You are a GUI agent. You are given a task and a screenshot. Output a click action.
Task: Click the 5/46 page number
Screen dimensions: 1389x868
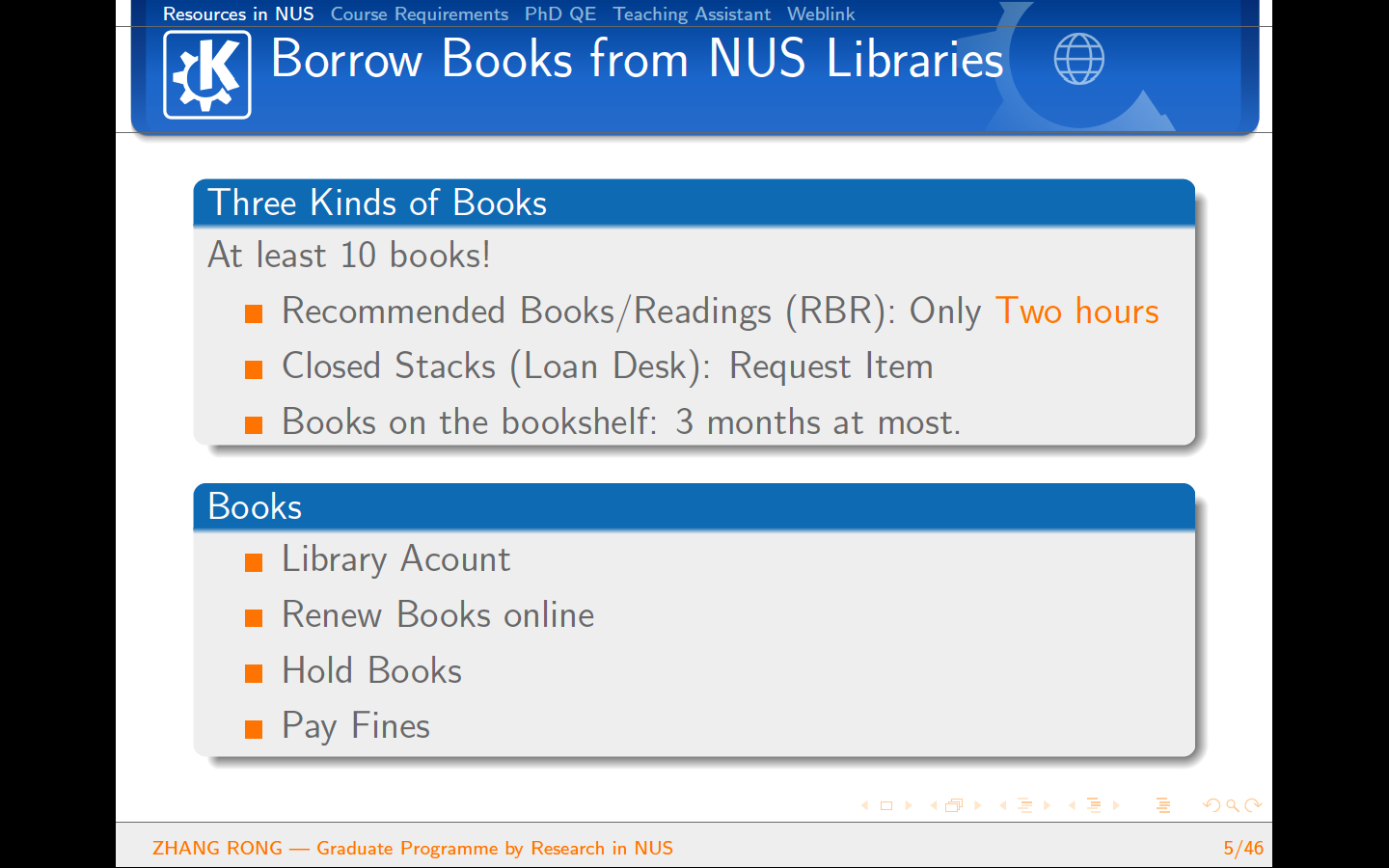pyautogui.click(x=1242, y=849)
